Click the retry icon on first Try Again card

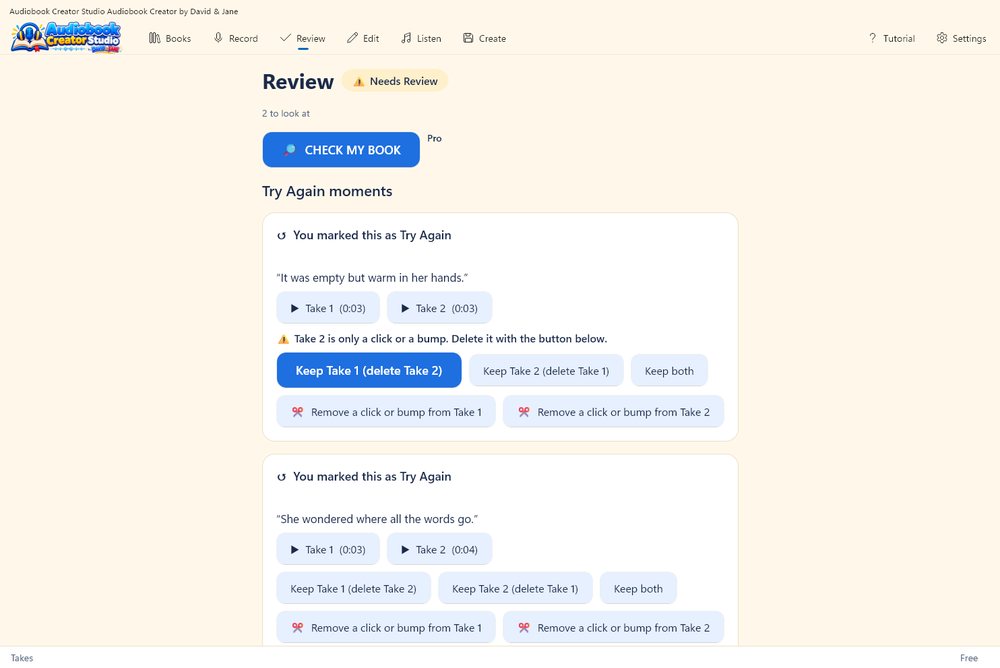281,235
